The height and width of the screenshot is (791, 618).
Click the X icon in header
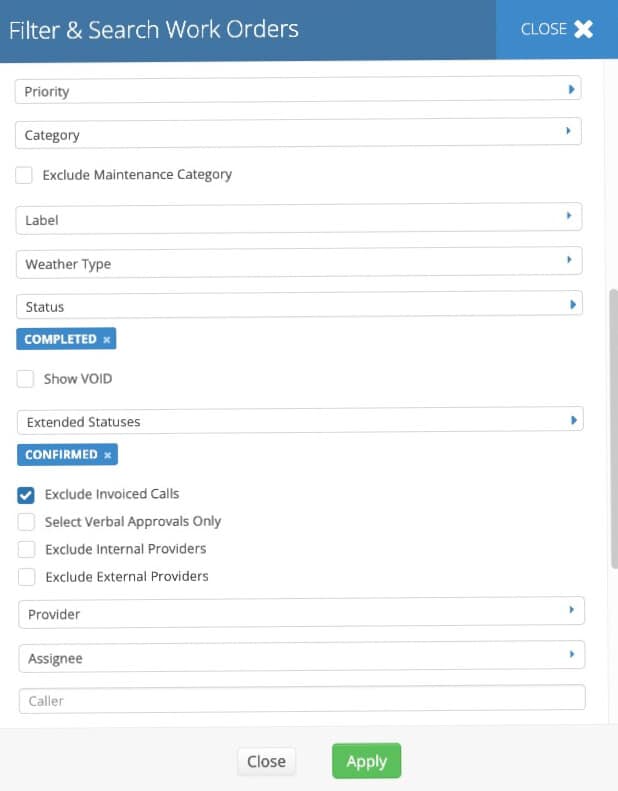tap(583, 30)
